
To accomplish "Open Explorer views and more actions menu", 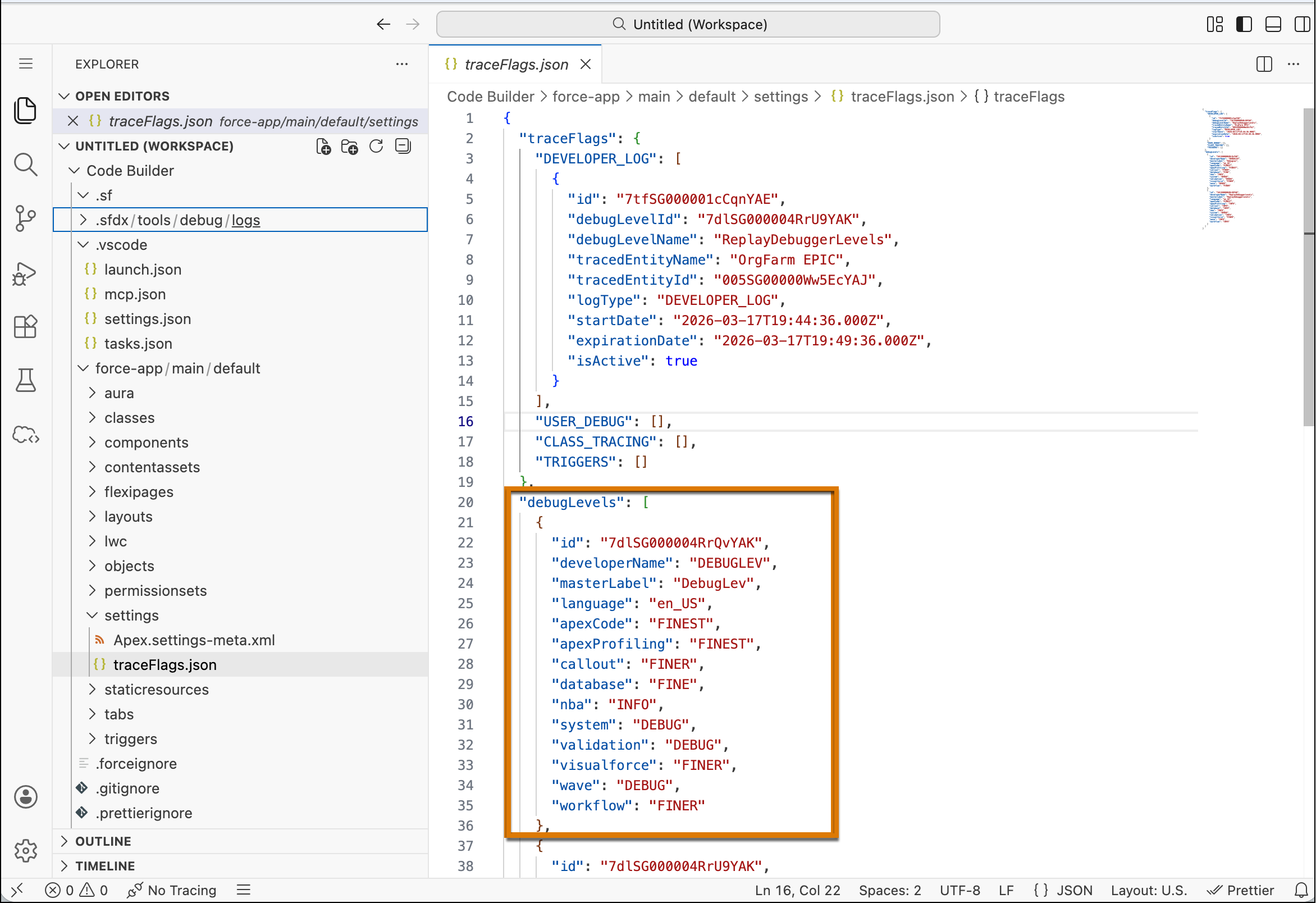I will click(x=402, y=64).
